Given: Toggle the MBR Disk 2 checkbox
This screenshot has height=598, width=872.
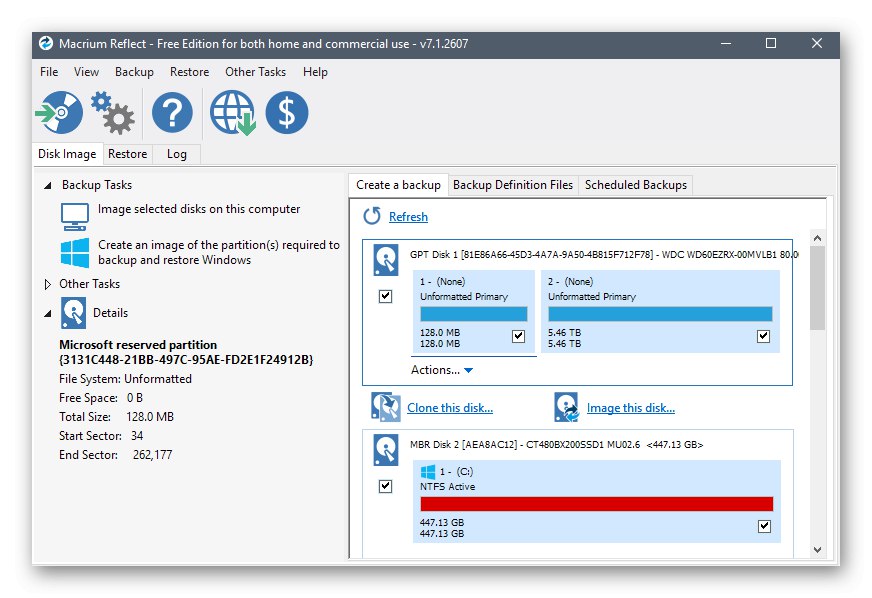Looking at the screenshot, I should click(x=385, y=486).
